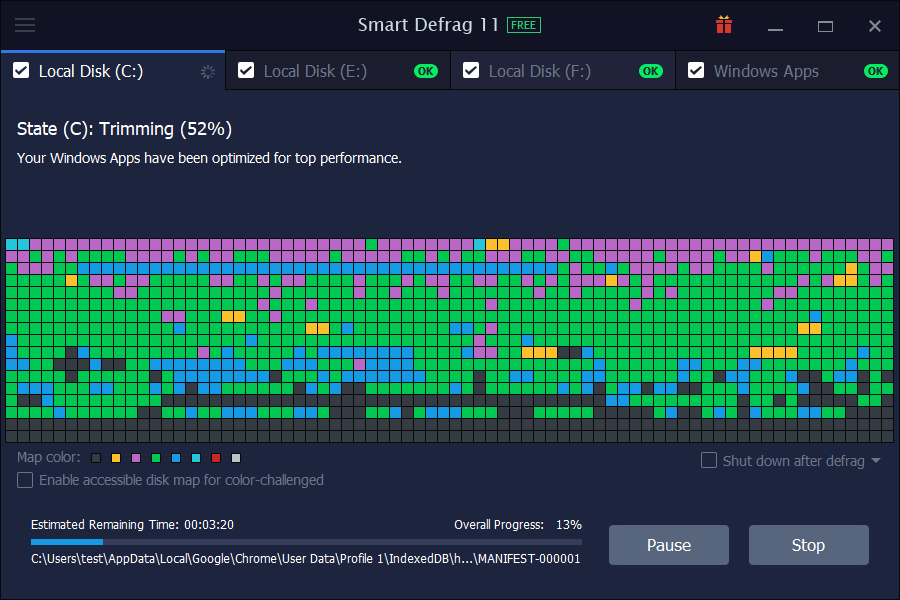Click the OK badge on Local Disk (F:) tab
This screenshot has height=600, width=900.
[650, 71]
